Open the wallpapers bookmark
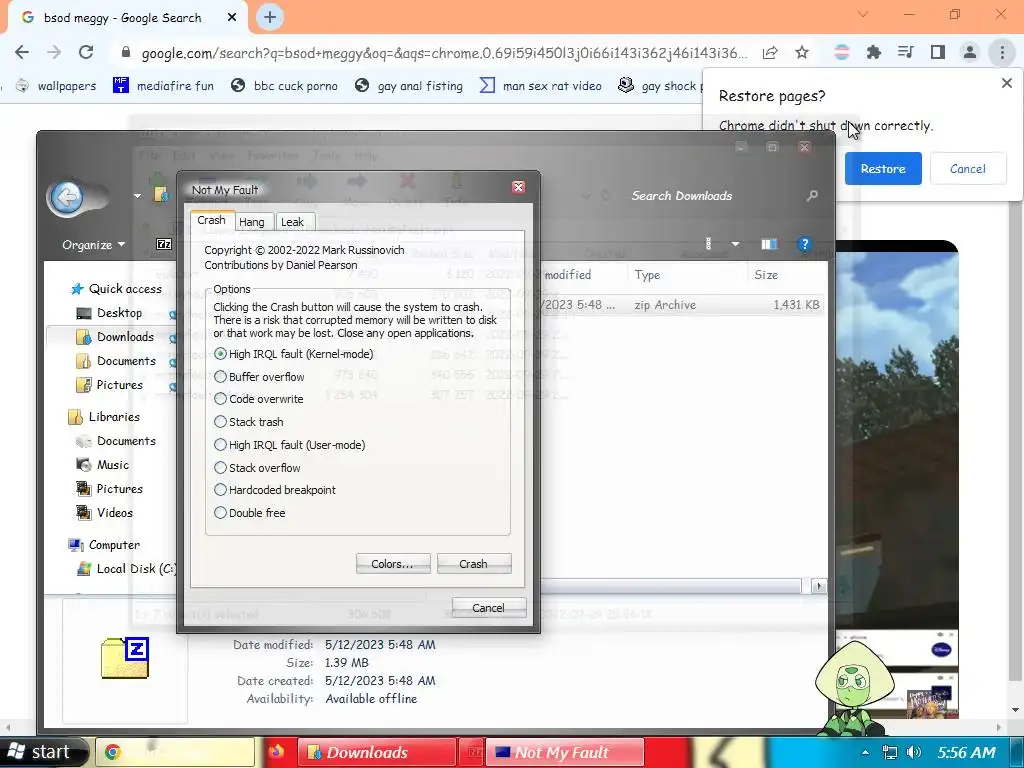 tap(56, 86)
